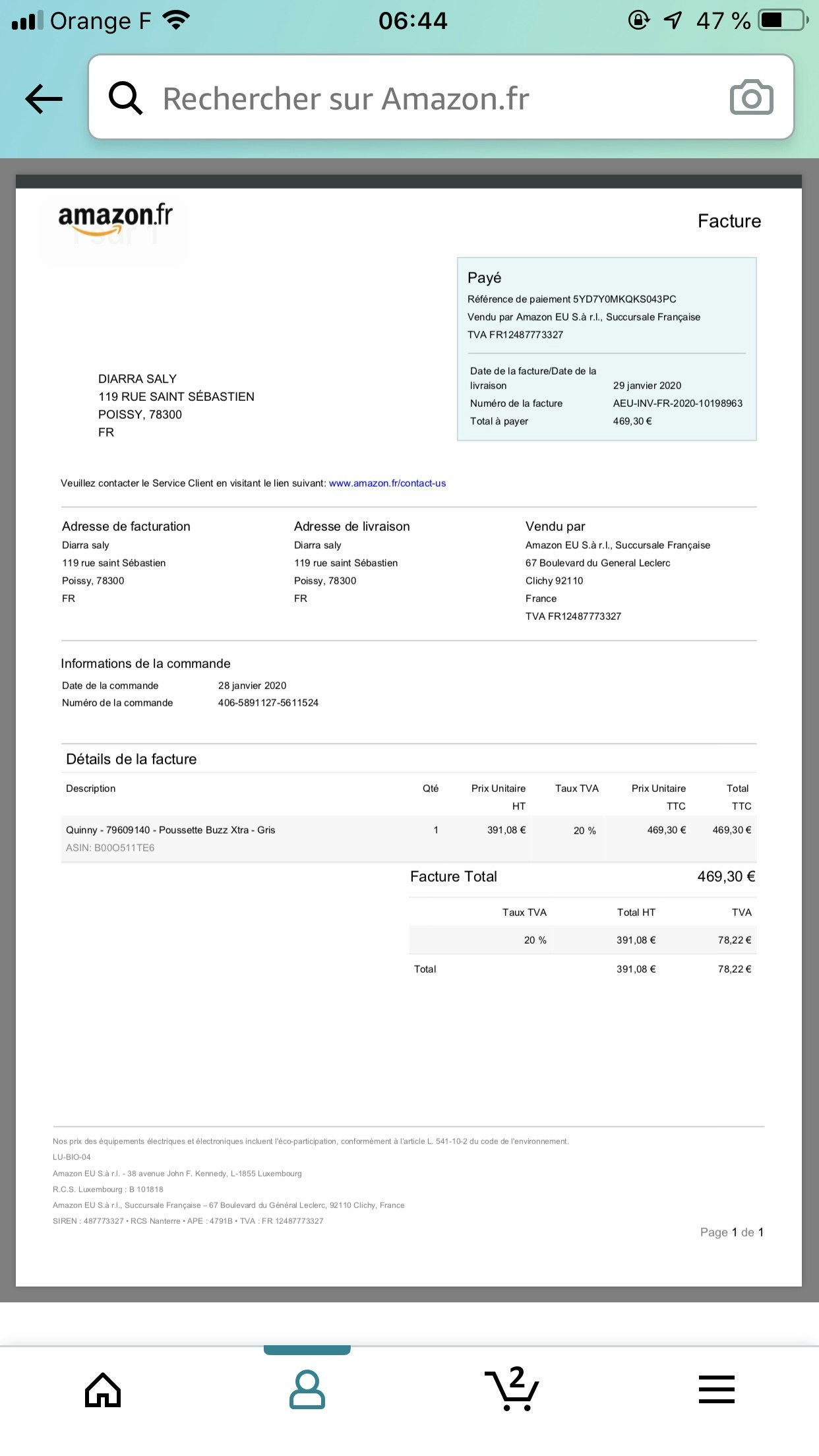
Task: Check the Wi-Fi status icon
Action: tap(176, 20)
